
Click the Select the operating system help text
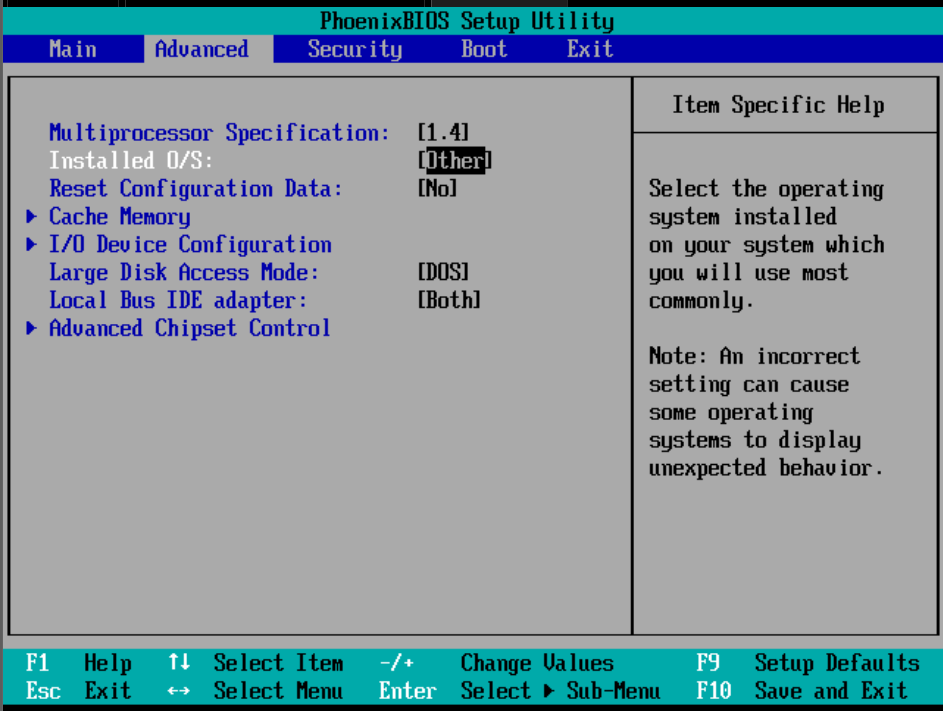pyautogui.click(x=766, y=244)
